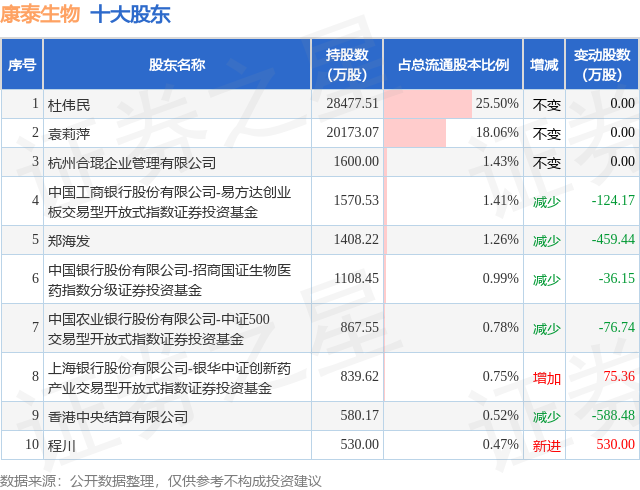This screenshot has height=490, width=640.
Task: Select the 变动股数(万股) column header
Action: click(x=602, y=65)
